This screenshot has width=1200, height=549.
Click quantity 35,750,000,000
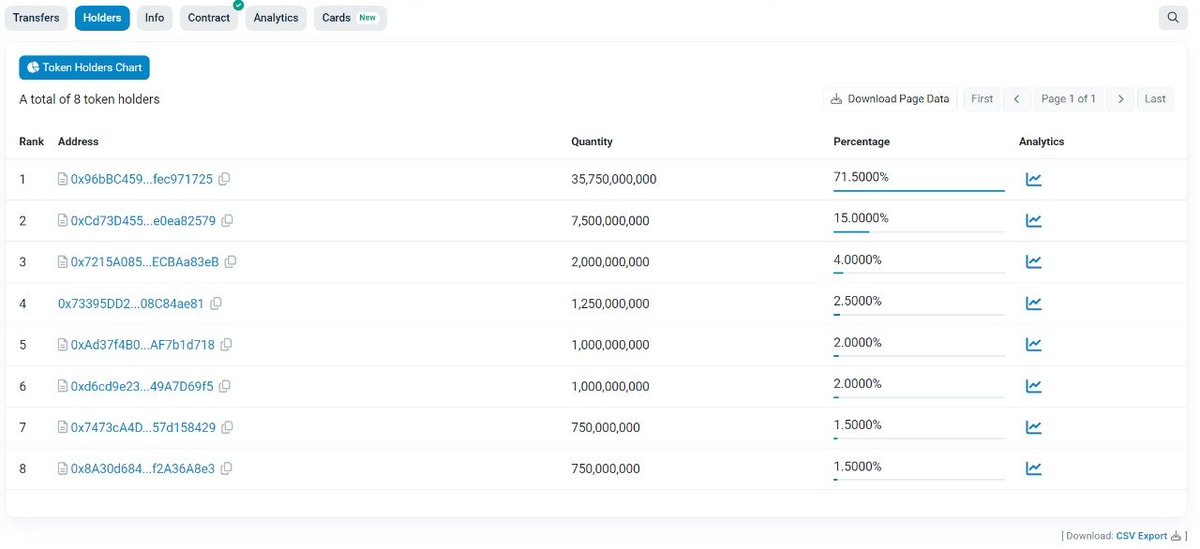[614, 180]
